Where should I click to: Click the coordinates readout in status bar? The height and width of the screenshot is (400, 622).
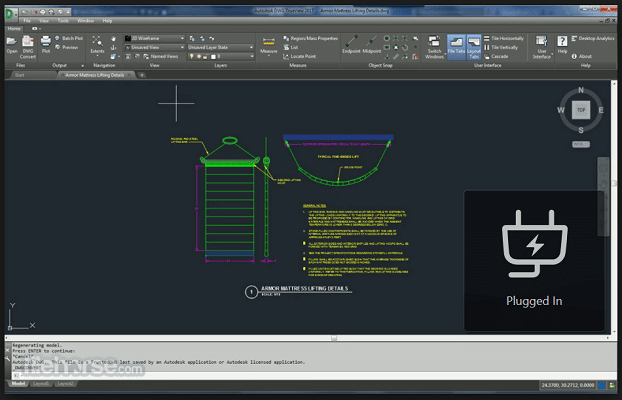567,385
